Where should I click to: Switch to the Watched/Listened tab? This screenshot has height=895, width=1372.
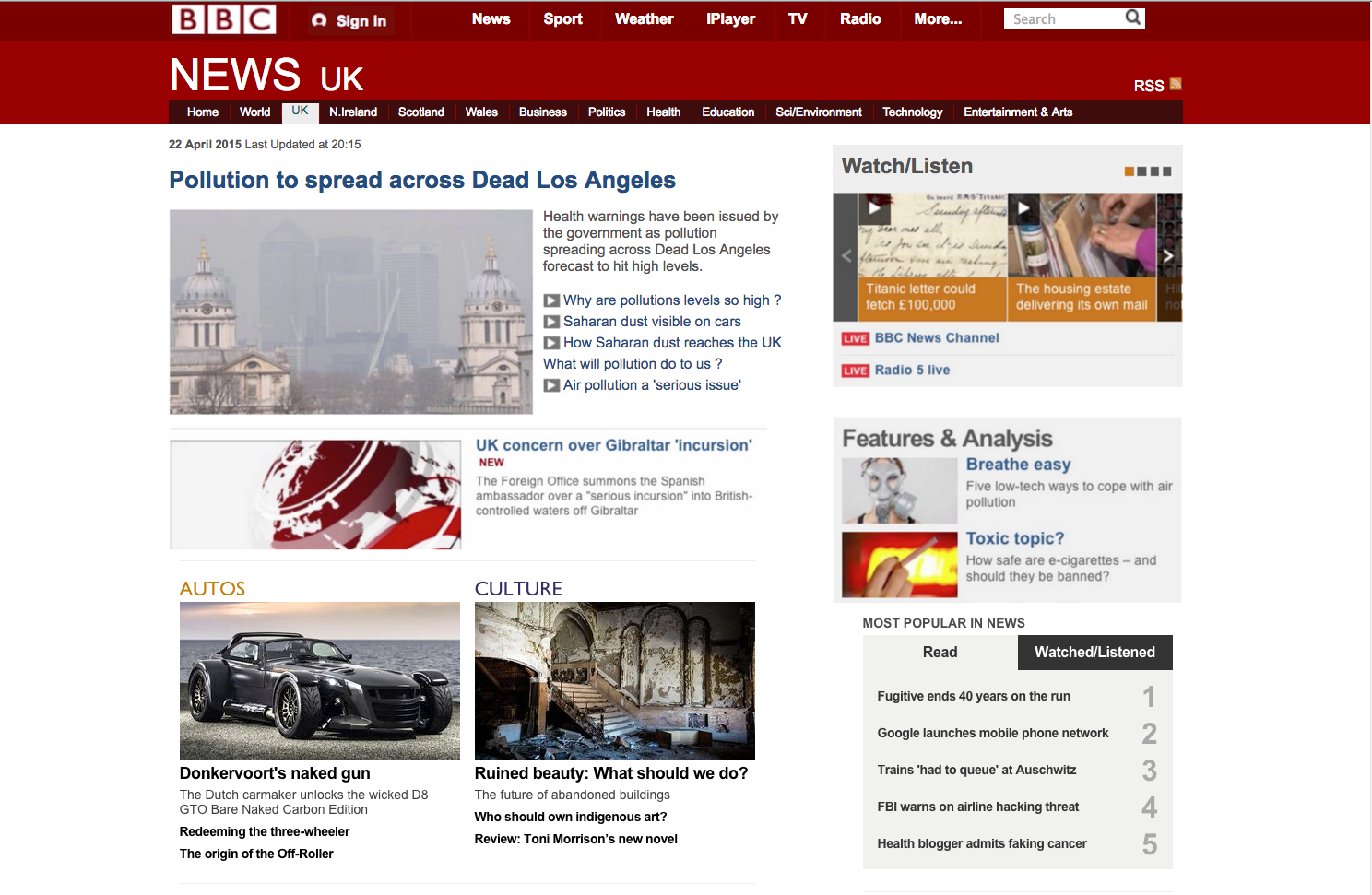1094,653
